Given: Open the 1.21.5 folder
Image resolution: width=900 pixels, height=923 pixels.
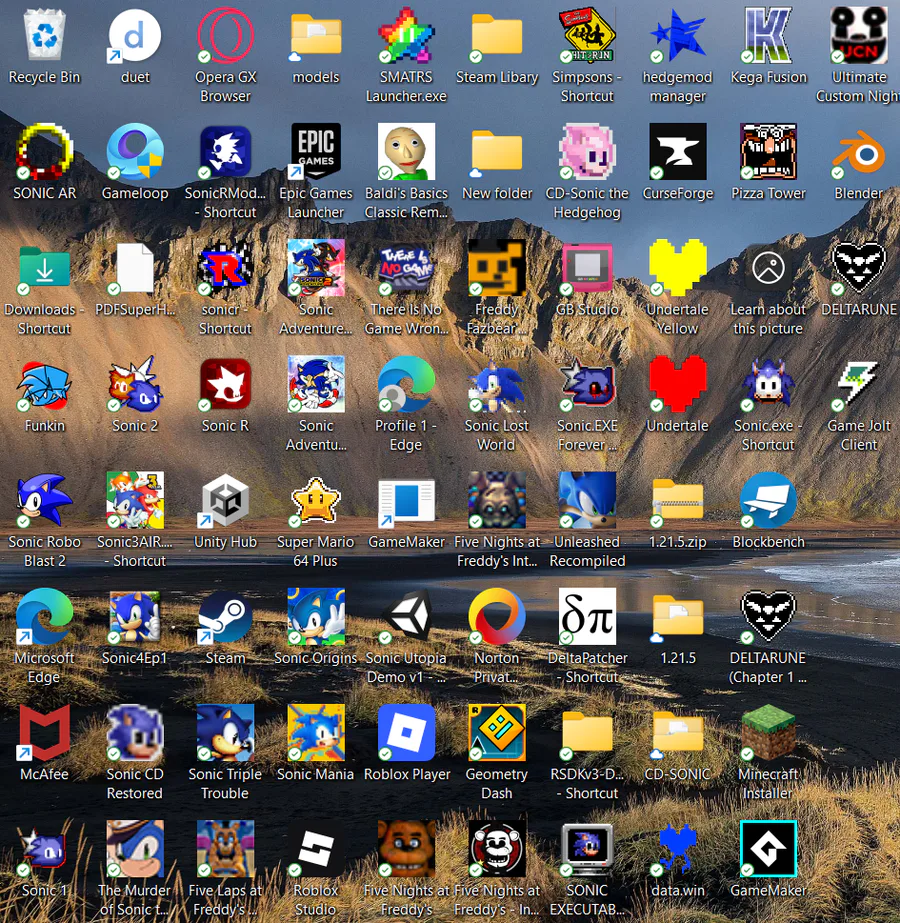Looking at the screenshot, I should click(x=678, y=616).
